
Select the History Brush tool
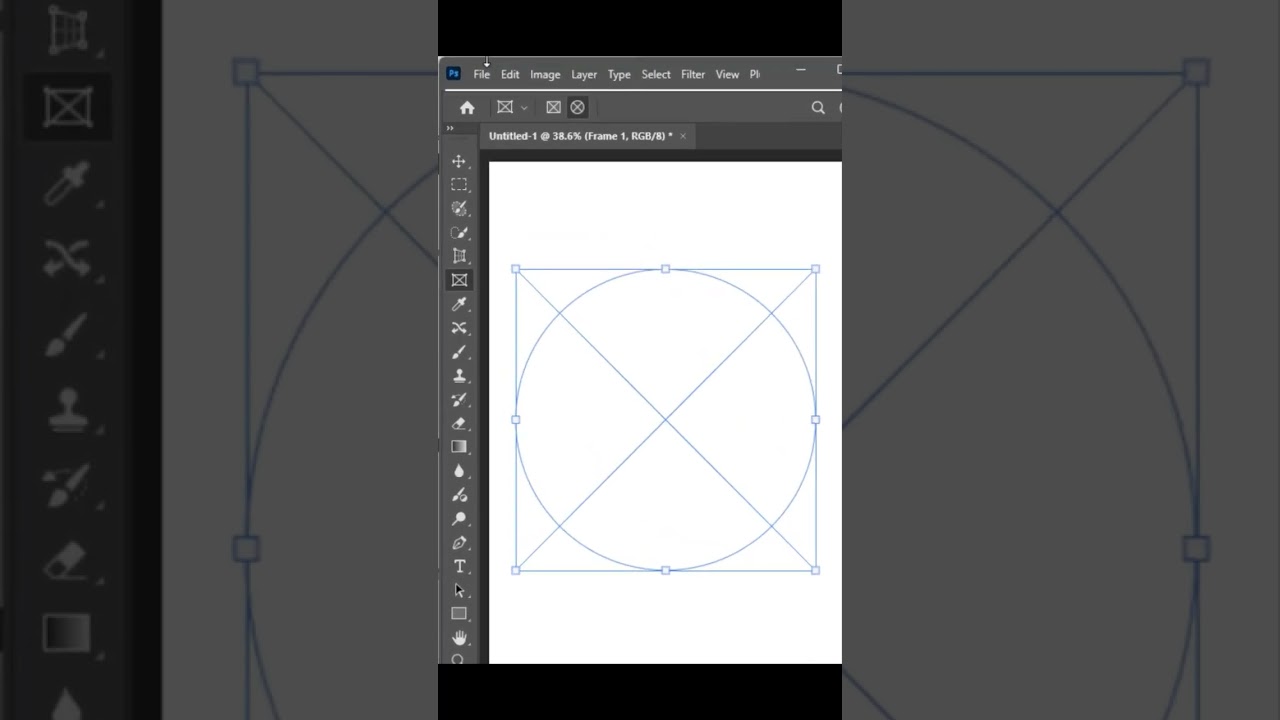tap(459, 399)
